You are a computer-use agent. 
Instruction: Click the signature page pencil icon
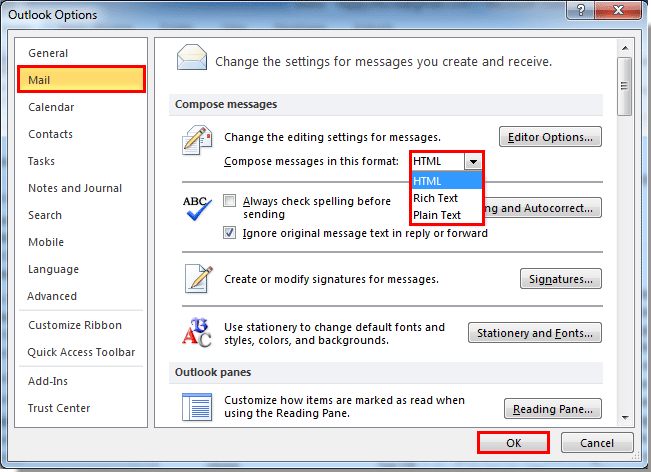(x=198, y=279)
